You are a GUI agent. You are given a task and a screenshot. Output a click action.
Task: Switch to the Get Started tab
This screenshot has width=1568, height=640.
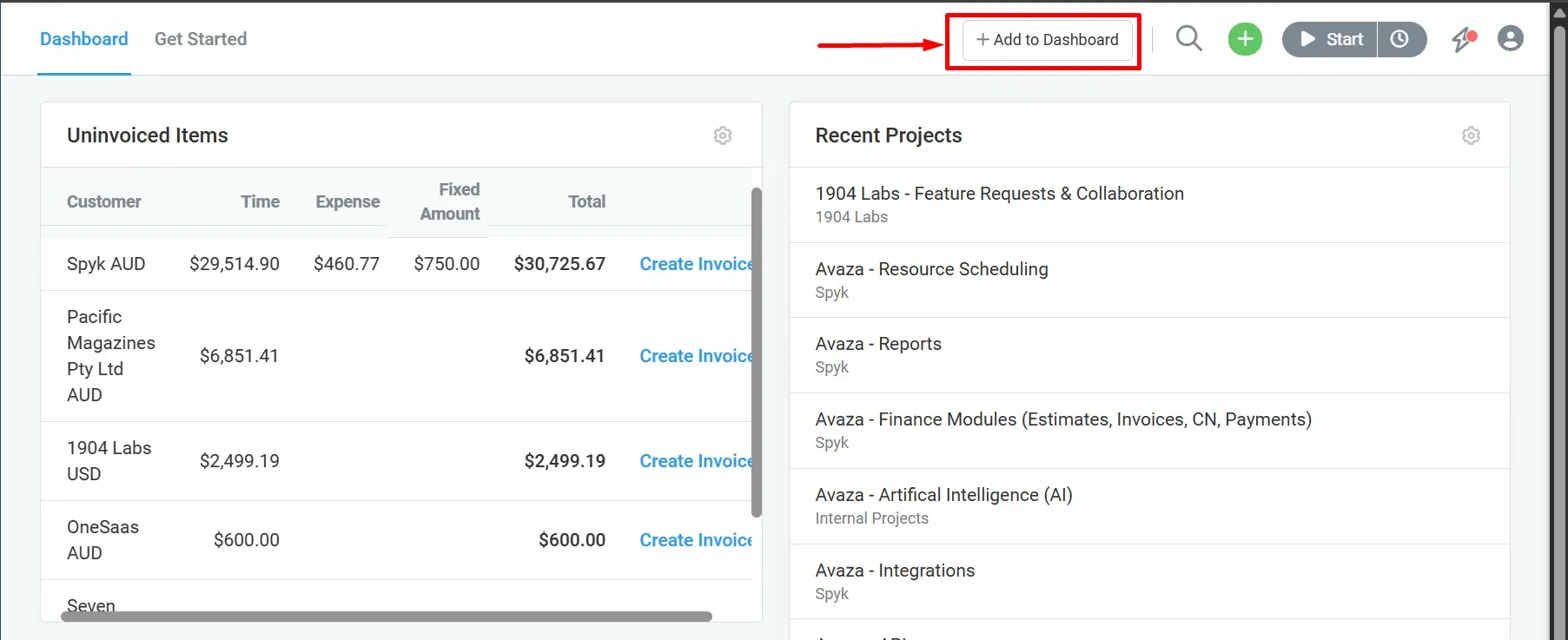point(200,39)
